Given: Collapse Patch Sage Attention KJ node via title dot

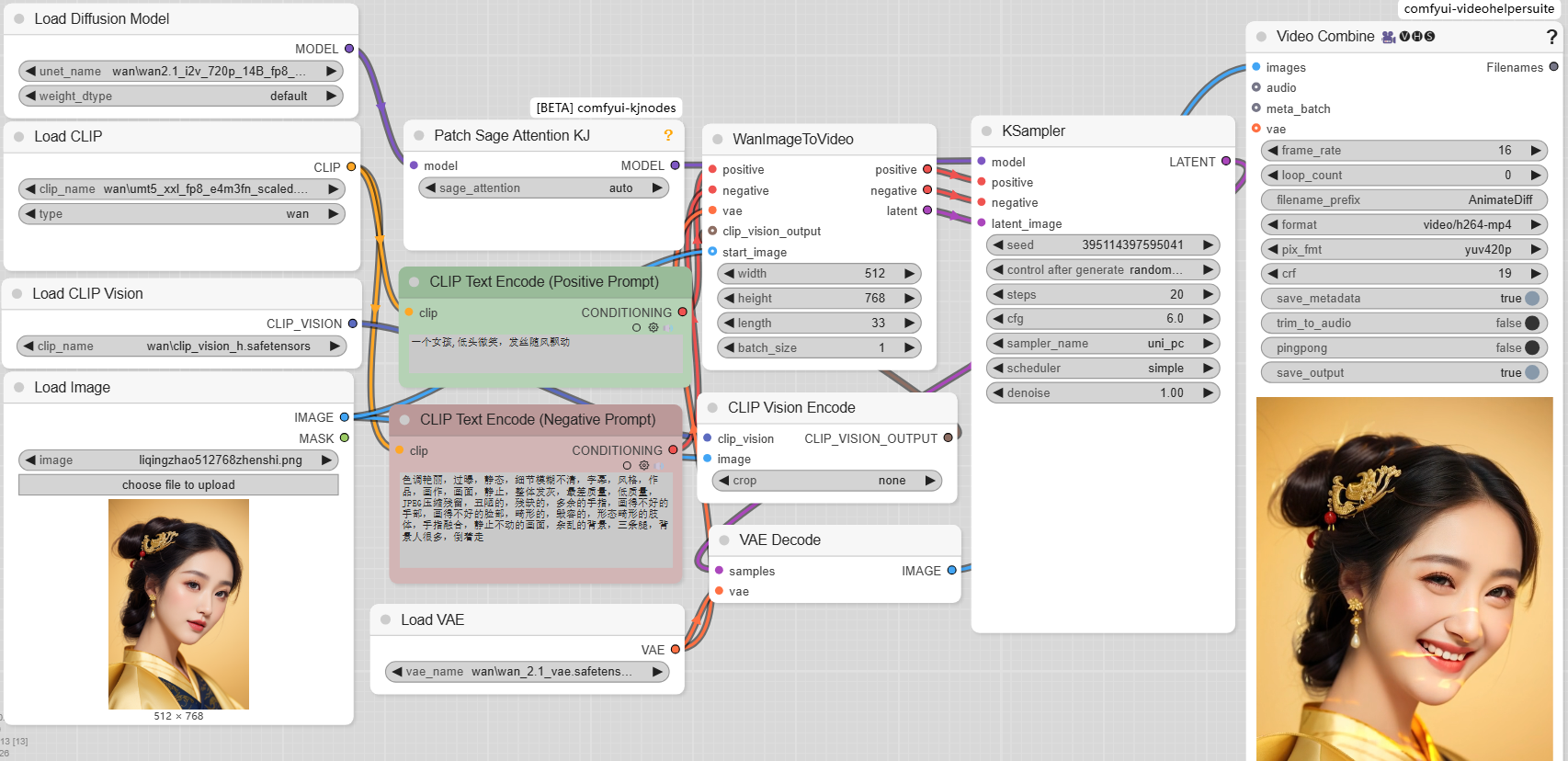Looking at the screenshot, I should coord(418,135).
